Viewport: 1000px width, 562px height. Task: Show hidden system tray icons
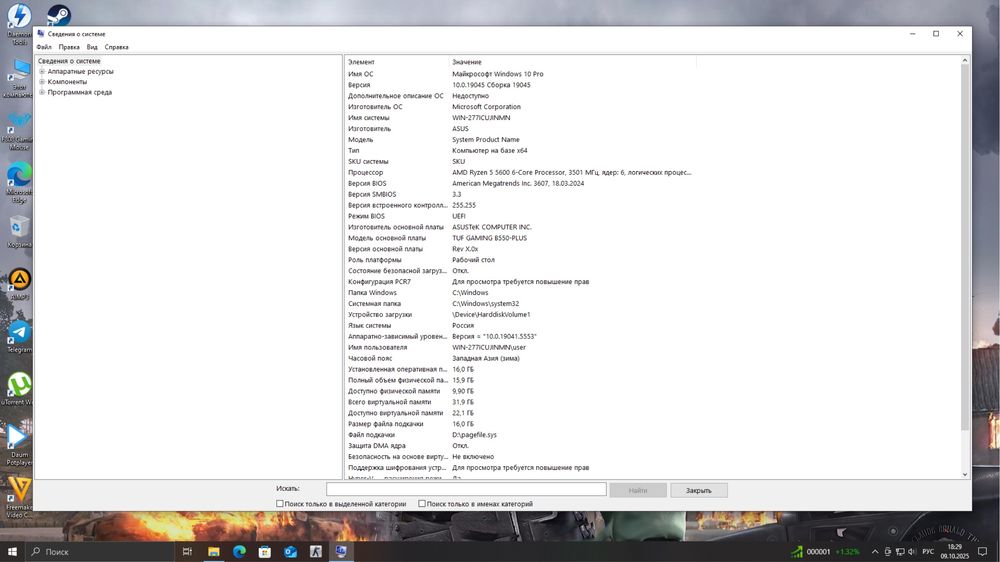(875, 552)
